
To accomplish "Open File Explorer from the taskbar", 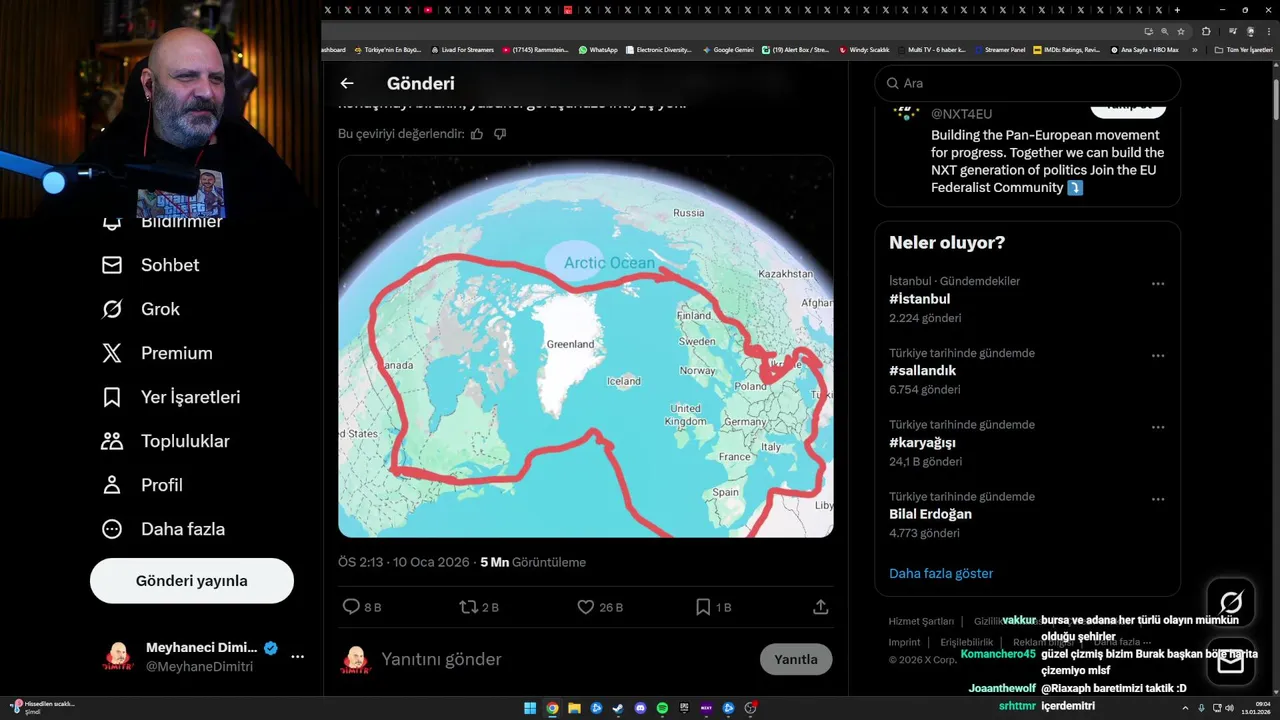I will coord(574,708).
